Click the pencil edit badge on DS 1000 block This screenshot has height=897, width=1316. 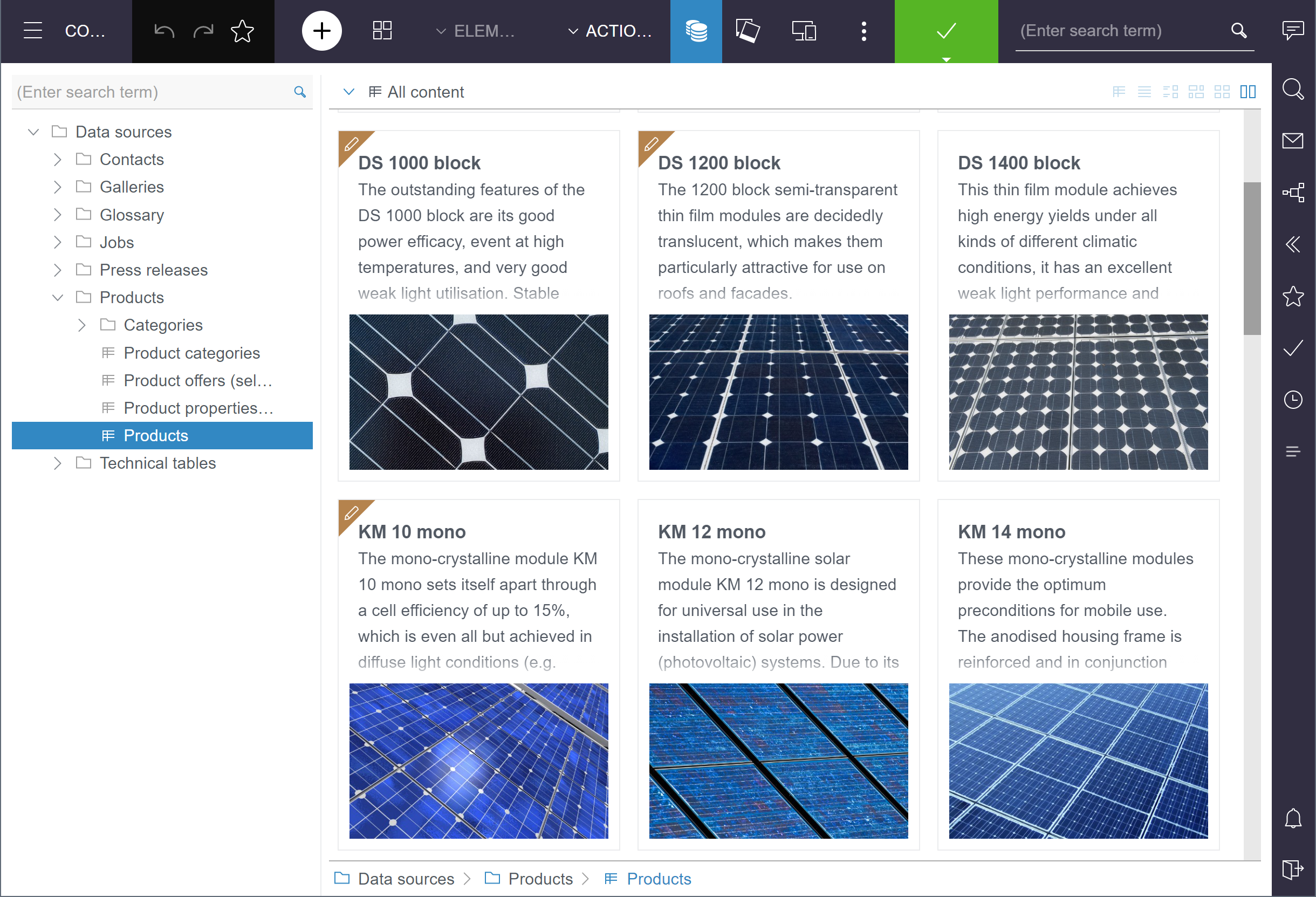(352, 144)
